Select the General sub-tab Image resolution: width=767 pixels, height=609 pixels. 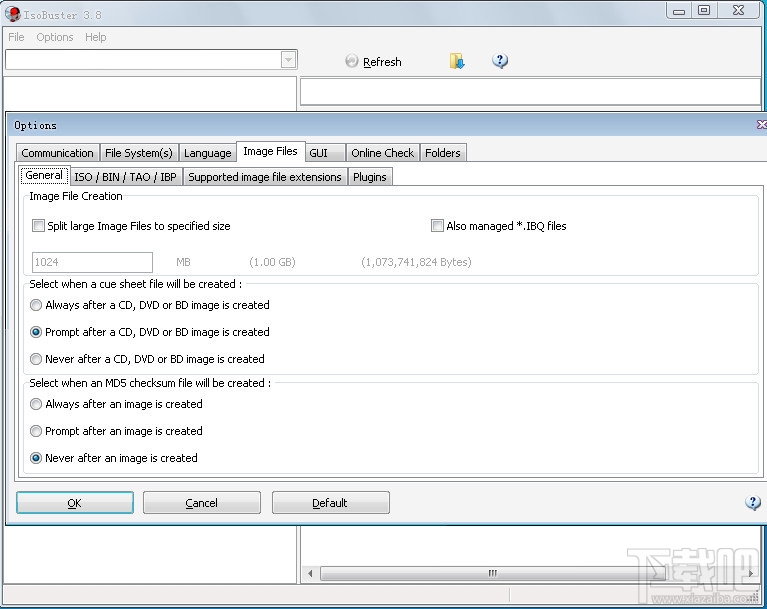pyautogui.click(x=44, y=175)
